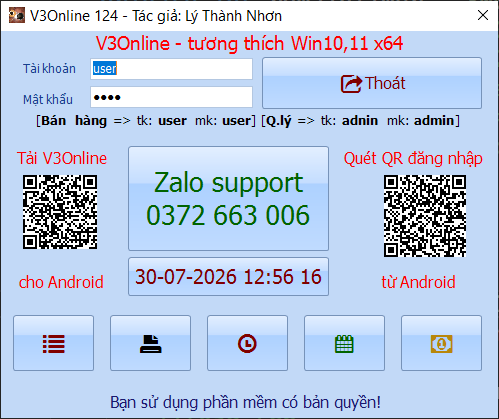The height and width of the screenshot is (419, 499).
Task: Click the Zalo support 0372 663 006 button
Action: (x=228, y=198)
